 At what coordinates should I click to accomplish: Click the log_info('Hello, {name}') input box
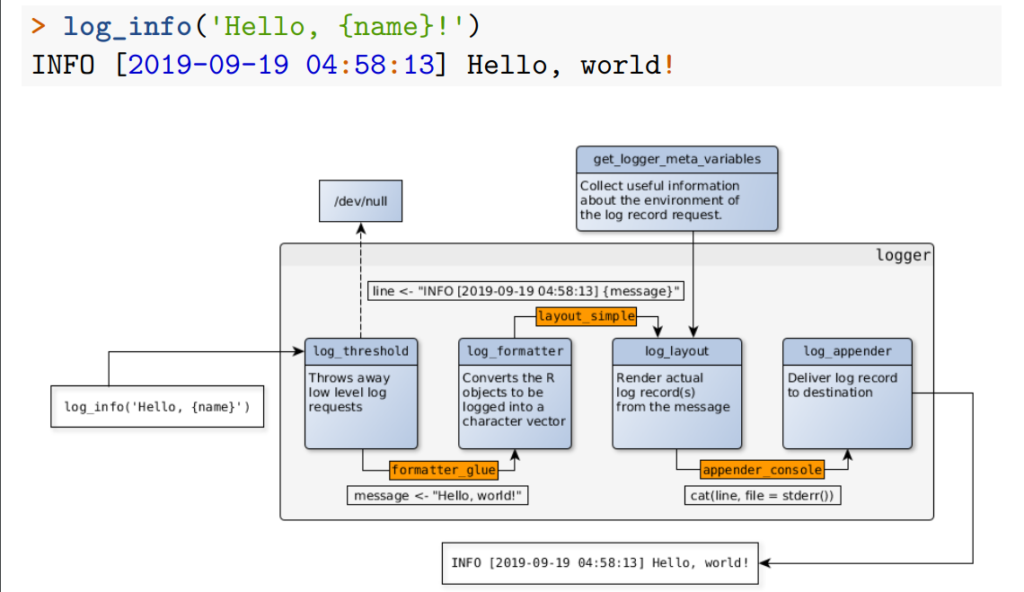[157, 406]
